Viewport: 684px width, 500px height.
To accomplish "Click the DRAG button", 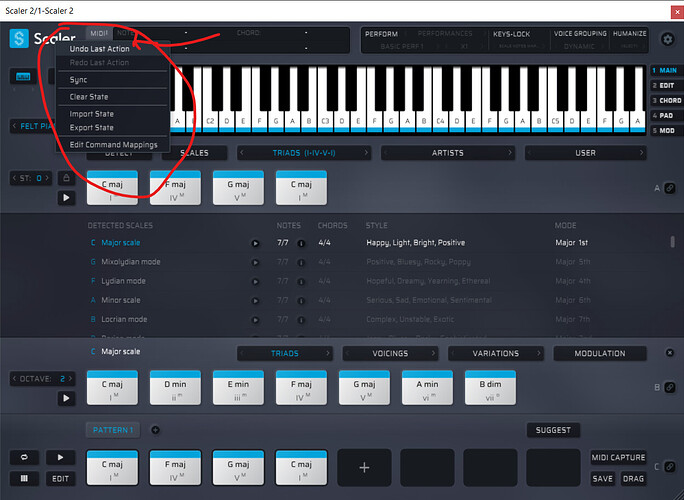I will (x=633, y=479).
